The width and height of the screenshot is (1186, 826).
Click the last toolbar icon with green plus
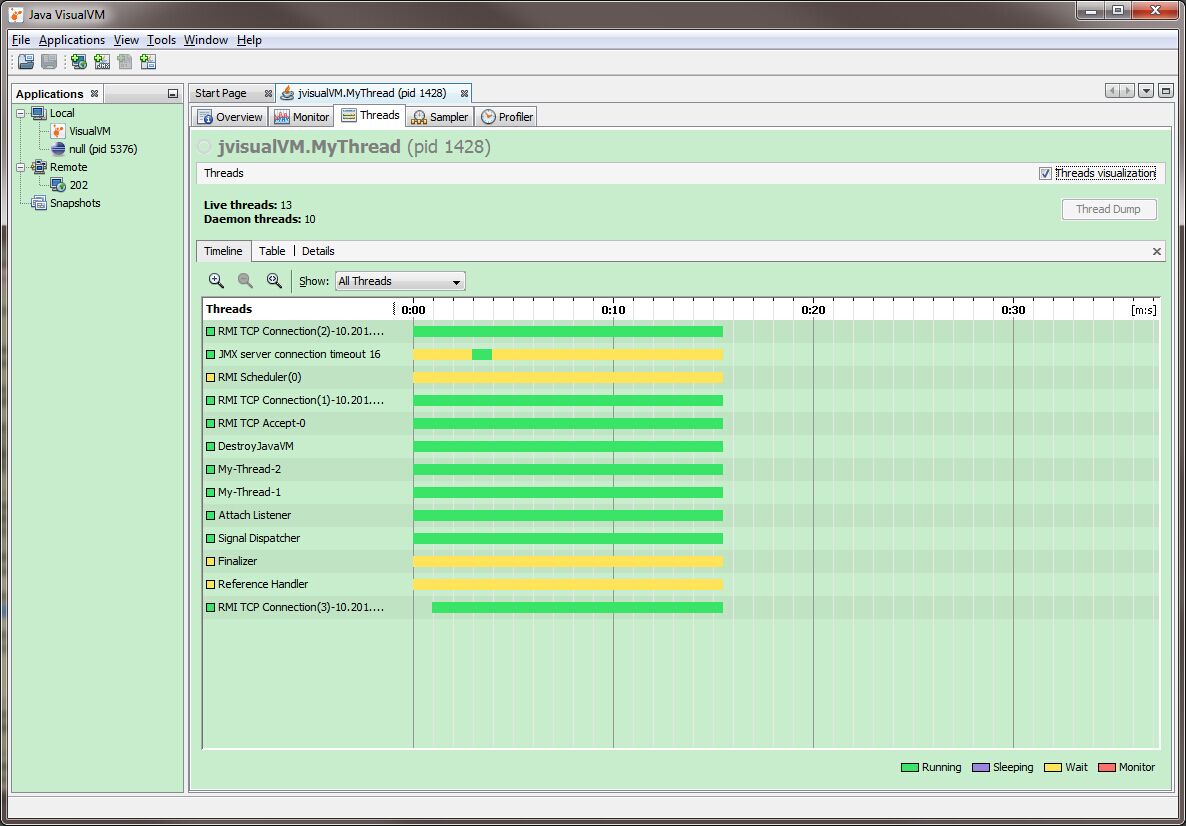148,62
